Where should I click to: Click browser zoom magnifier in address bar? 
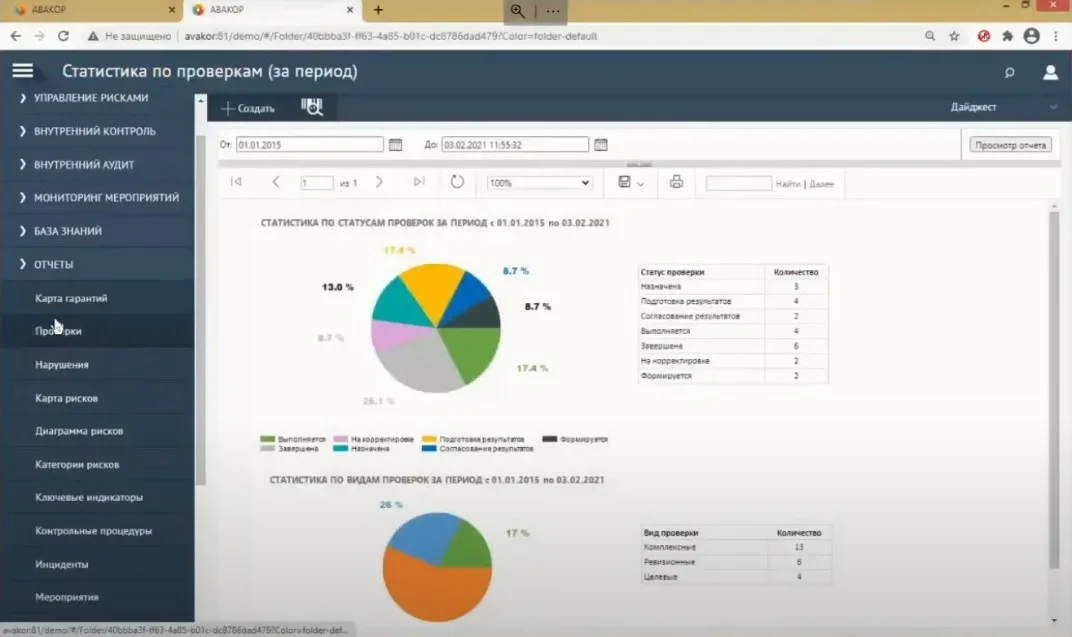[x=929, y=36]
